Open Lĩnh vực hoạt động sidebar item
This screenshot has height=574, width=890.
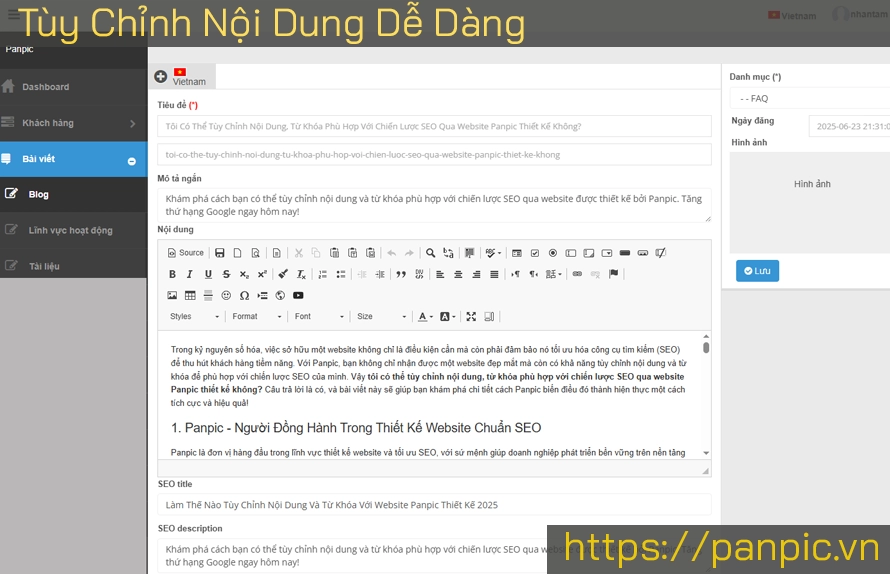coord(73,230)
